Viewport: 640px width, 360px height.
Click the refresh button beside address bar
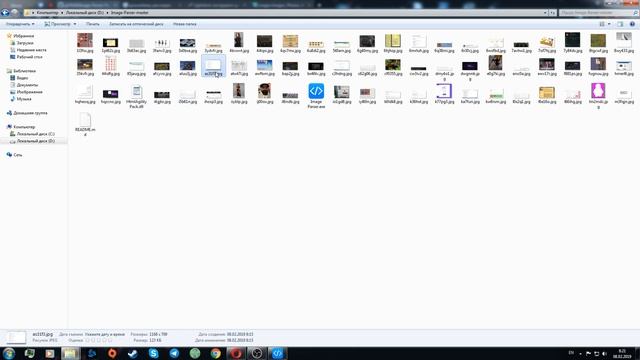[552, 13]
